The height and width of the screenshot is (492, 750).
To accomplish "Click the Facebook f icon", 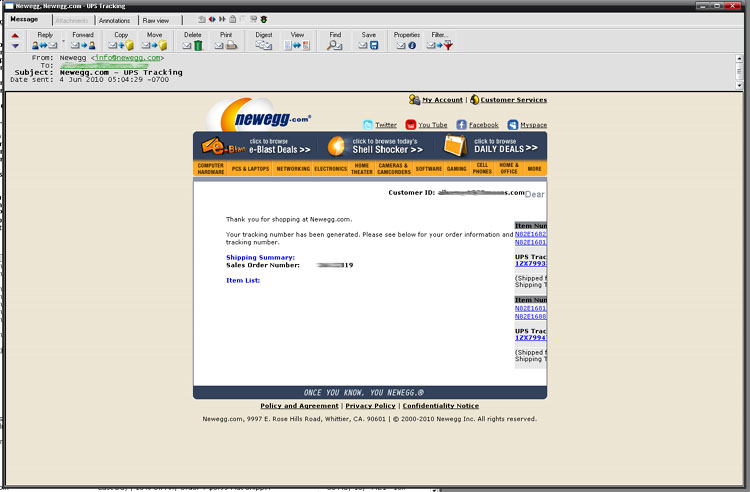I will tap(461, 125).
